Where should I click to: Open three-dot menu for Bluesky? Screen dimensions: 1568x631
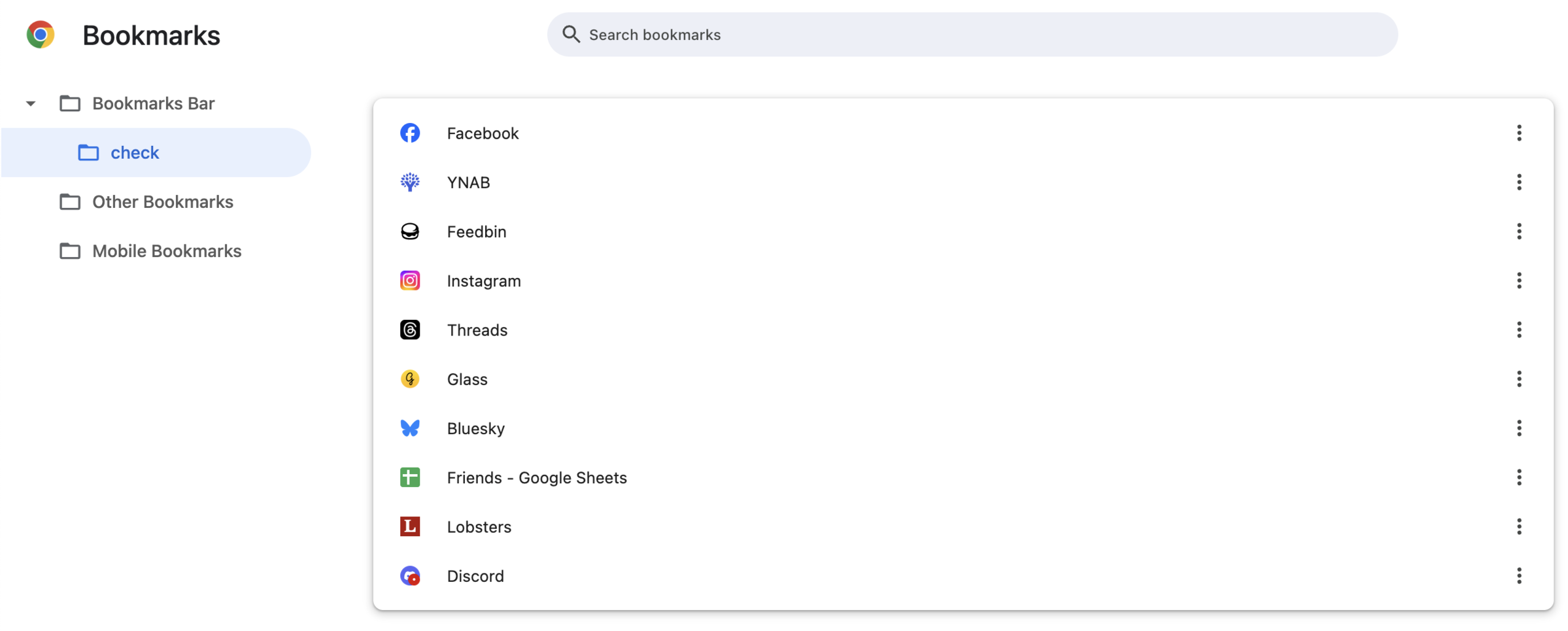pos(1519,428)
